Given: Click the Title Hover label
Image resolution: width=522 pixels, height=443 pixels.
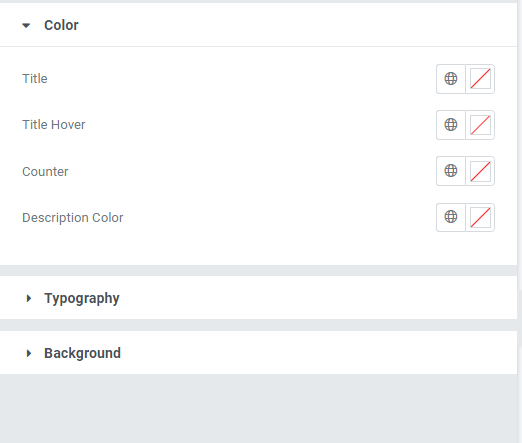Looking at the screenshot, I should (54, 125).
